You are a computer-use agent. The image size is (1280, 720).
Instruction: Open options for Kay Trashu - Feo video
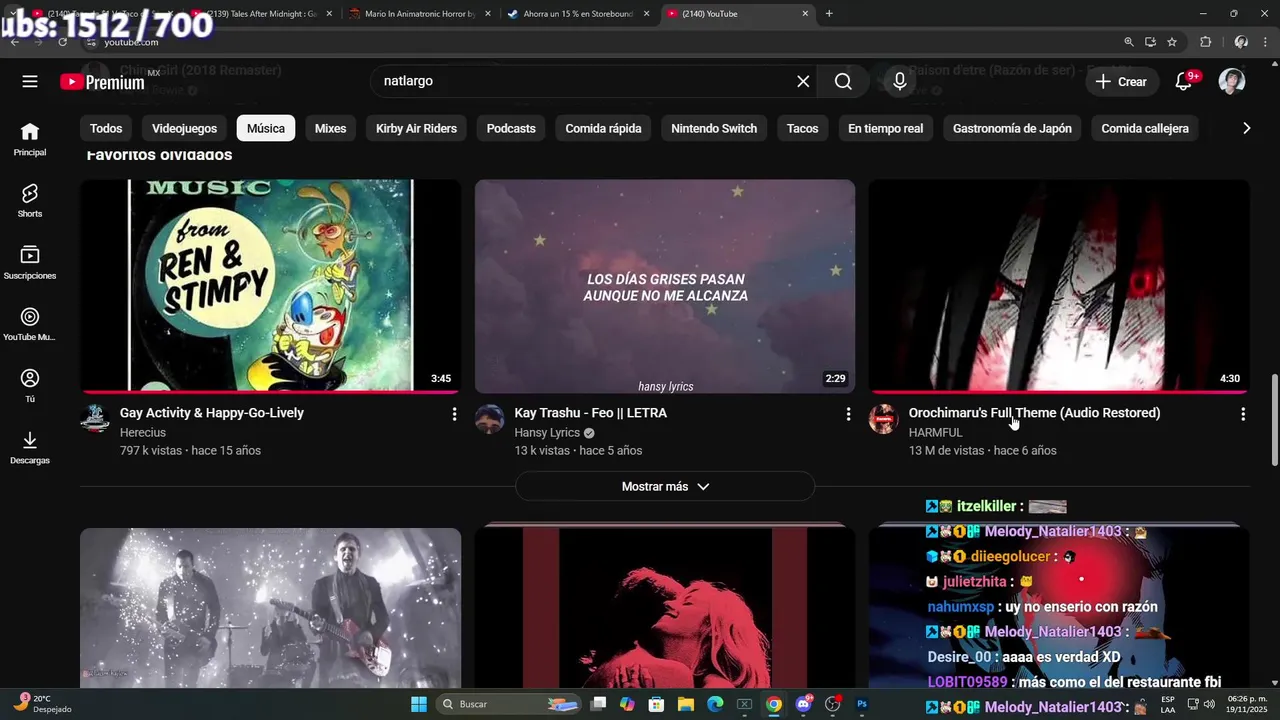pyautogui.click(x=848, y=414)
